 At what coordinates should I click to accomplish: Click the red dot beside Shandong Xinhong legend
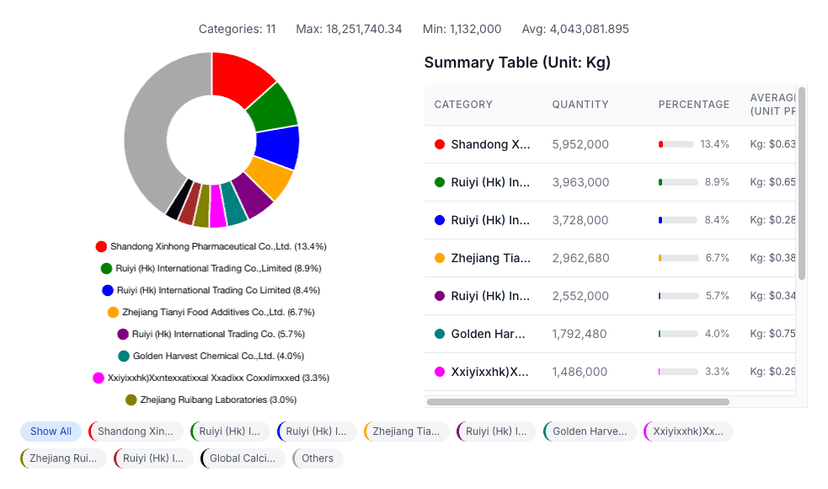[101, 246]
